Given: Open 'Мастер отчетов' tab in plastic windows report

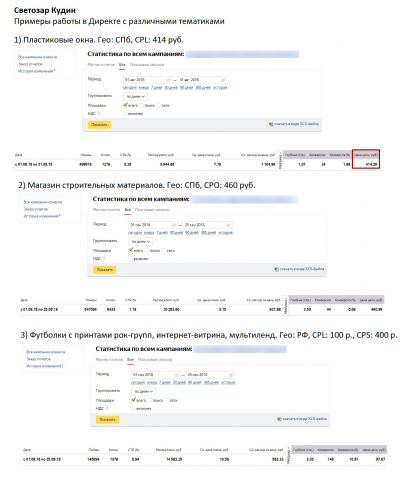Looking at the screenshot, I should 101,65.
